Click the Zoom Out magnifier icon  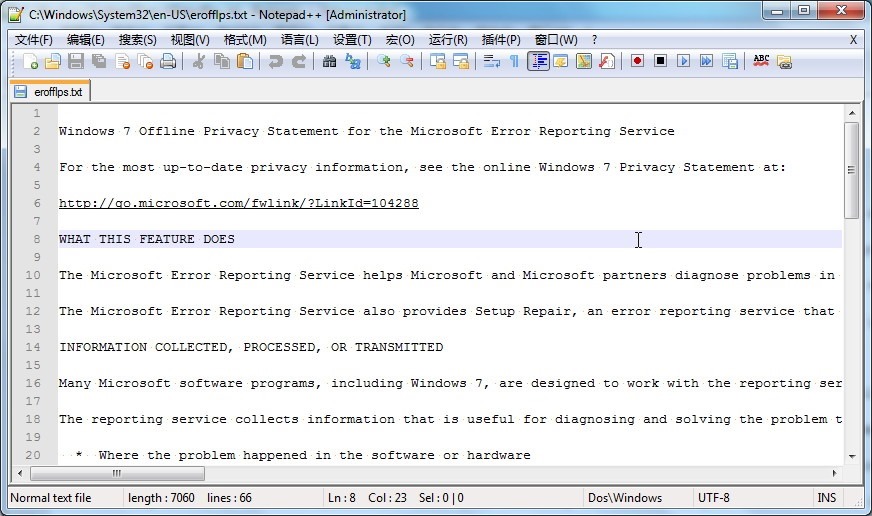pyautogui.click(x=407, y=61)
